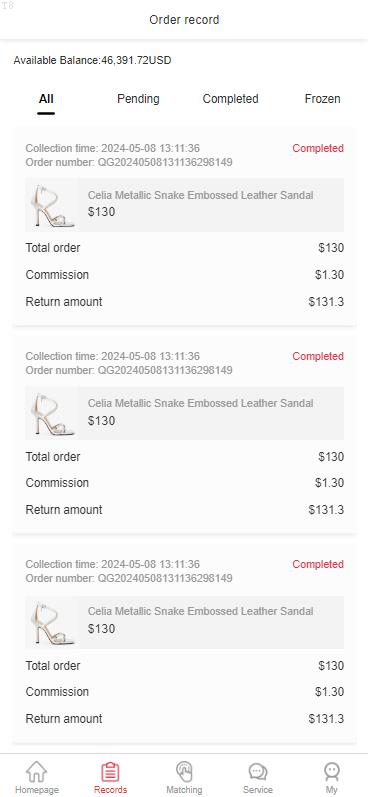Click the third order's Celia Metallic Sandal title
368x797 pixels.
(x=200, y=611)
